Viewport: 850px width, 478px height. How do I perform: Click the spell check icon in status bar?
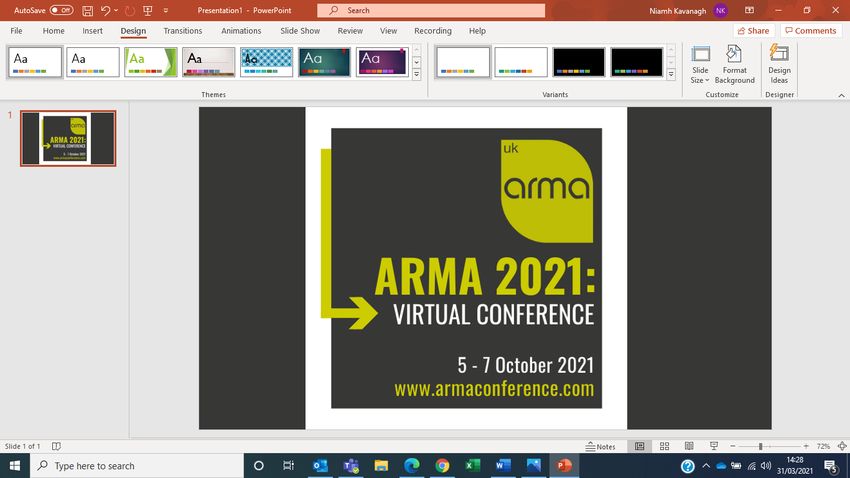56,446
